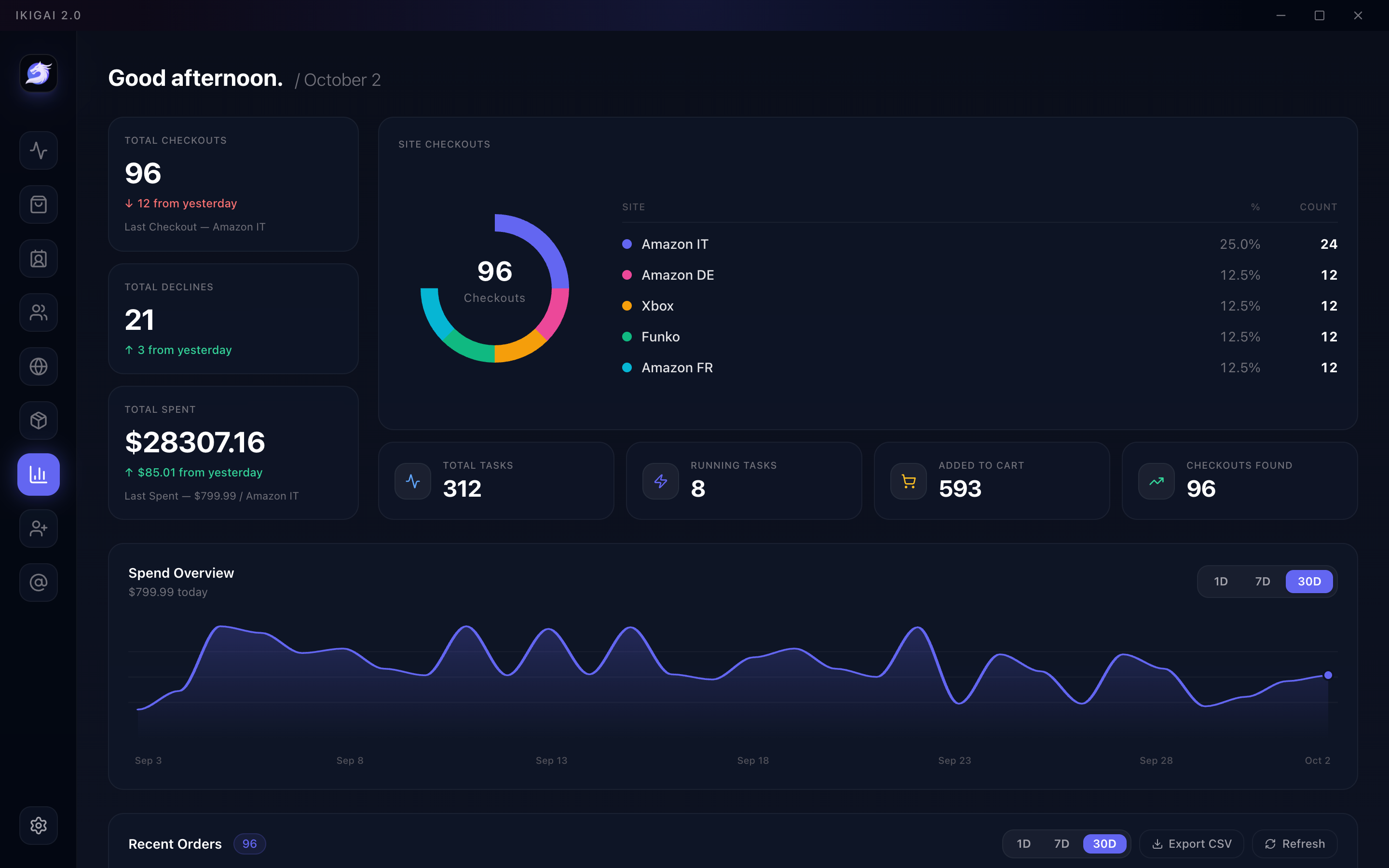
Task: Select 30D in Spend Overview
Action: pyautogui.click(x=1309, y=582)
